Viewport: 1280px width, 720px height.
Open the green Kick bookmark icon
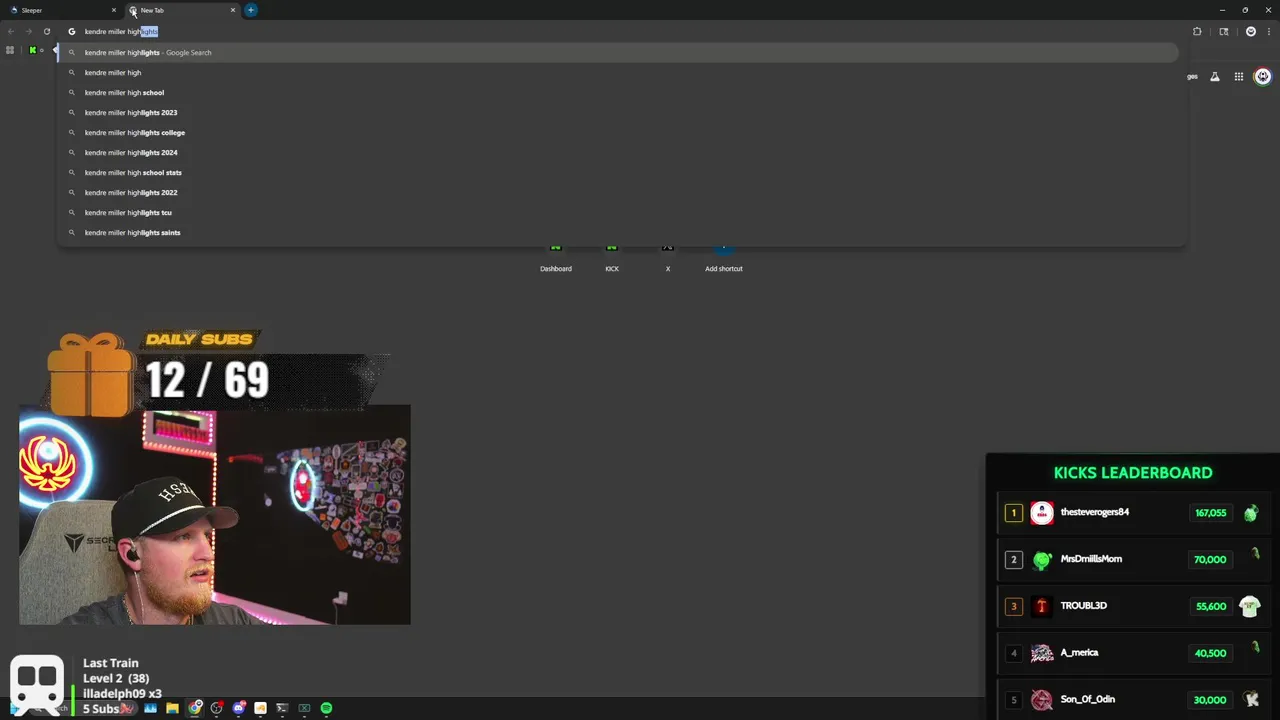32,50
